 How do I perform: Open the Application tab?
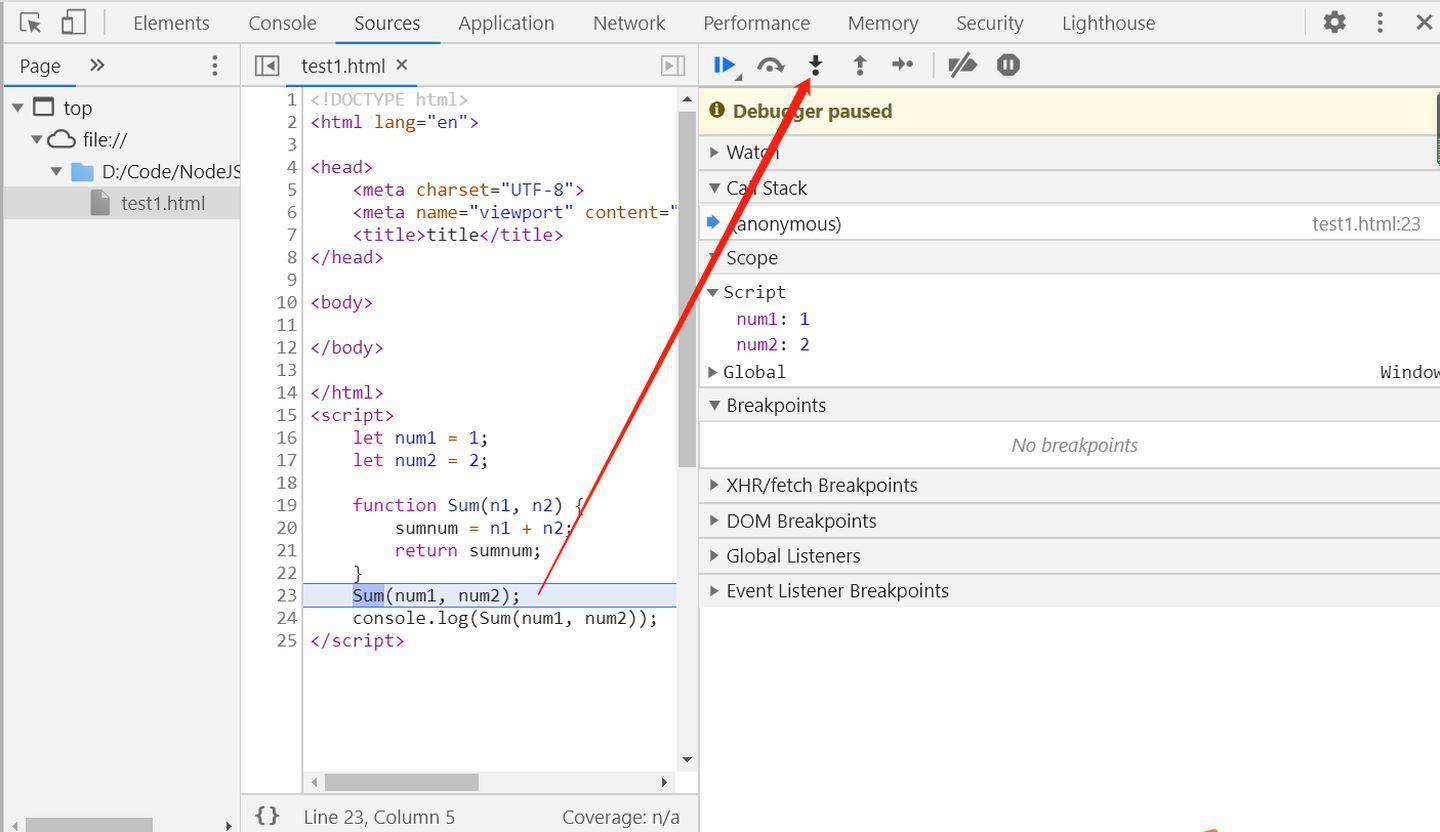coord(506,23)
